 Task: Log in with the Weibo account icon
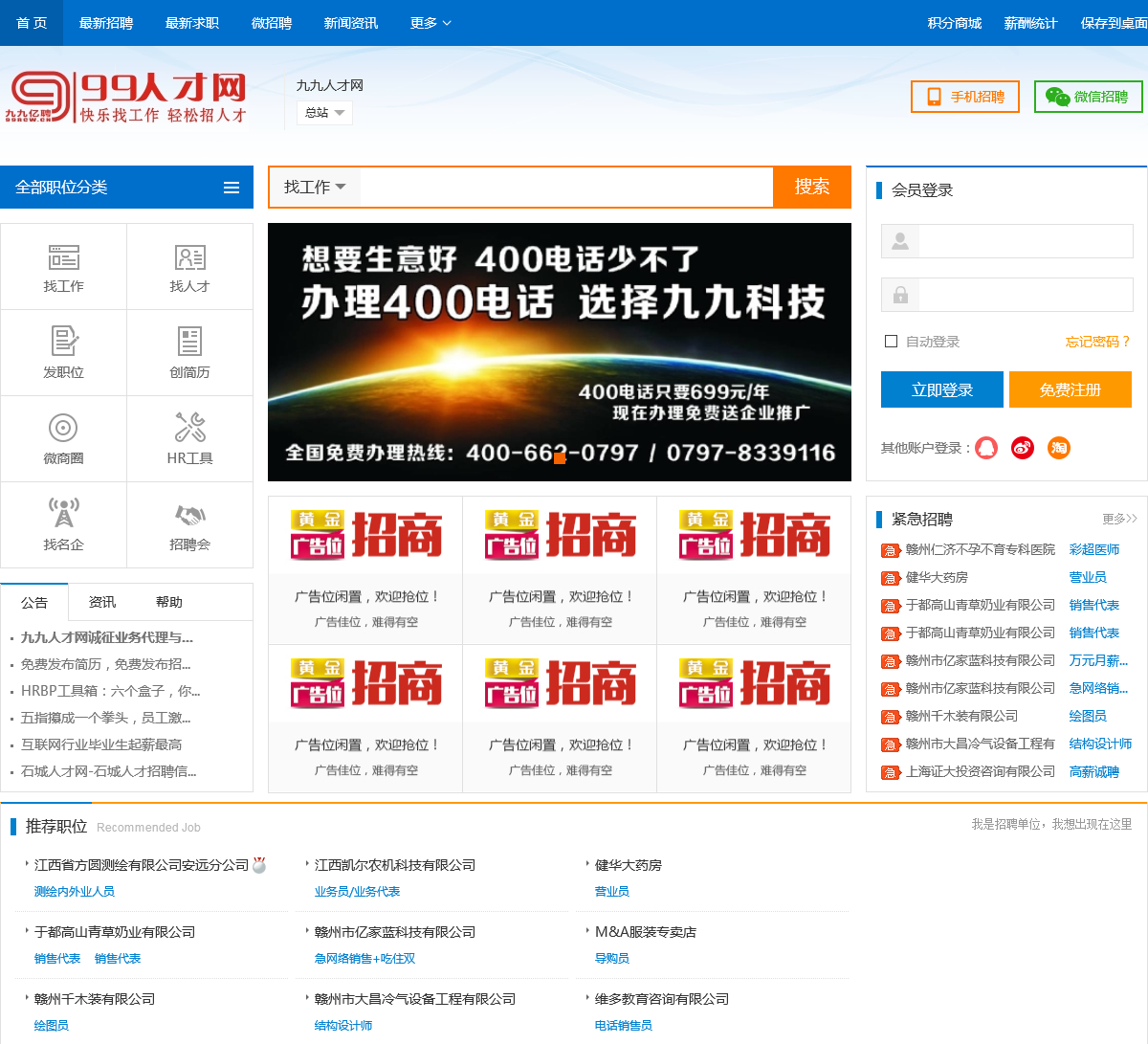click(1023, 448)
